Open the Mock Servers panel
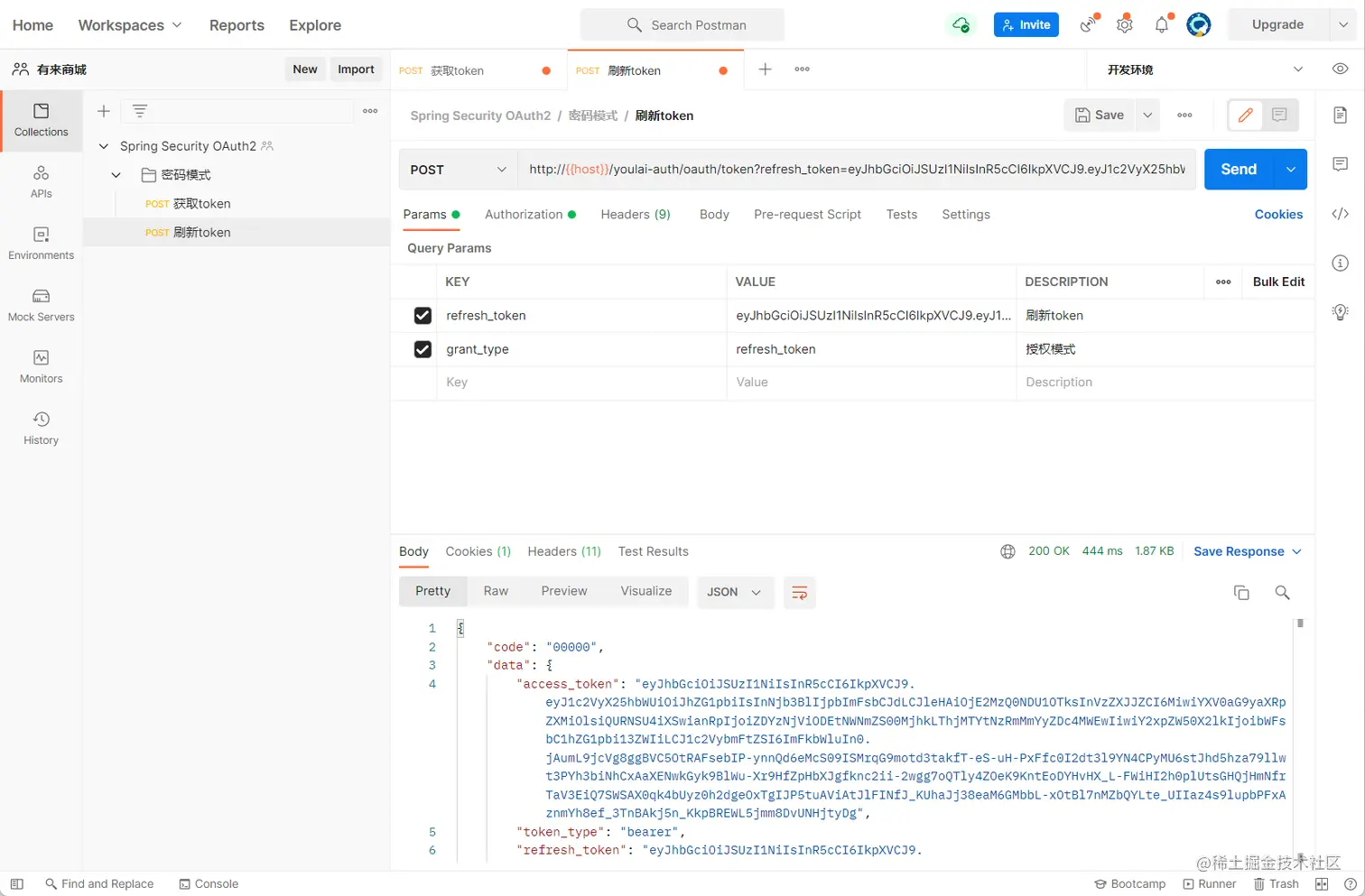The image size is (1365, 896). click(41, 305)
